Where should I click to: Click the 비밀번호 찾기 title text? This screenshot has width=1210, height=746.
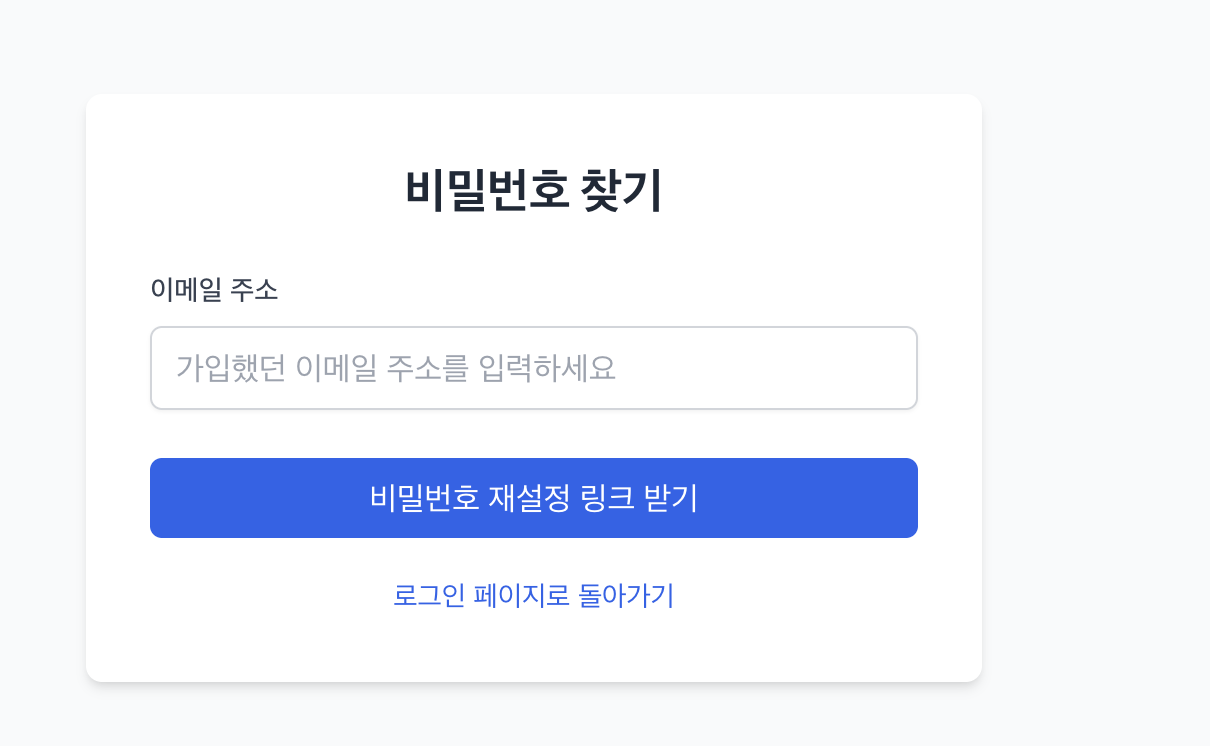533,190
